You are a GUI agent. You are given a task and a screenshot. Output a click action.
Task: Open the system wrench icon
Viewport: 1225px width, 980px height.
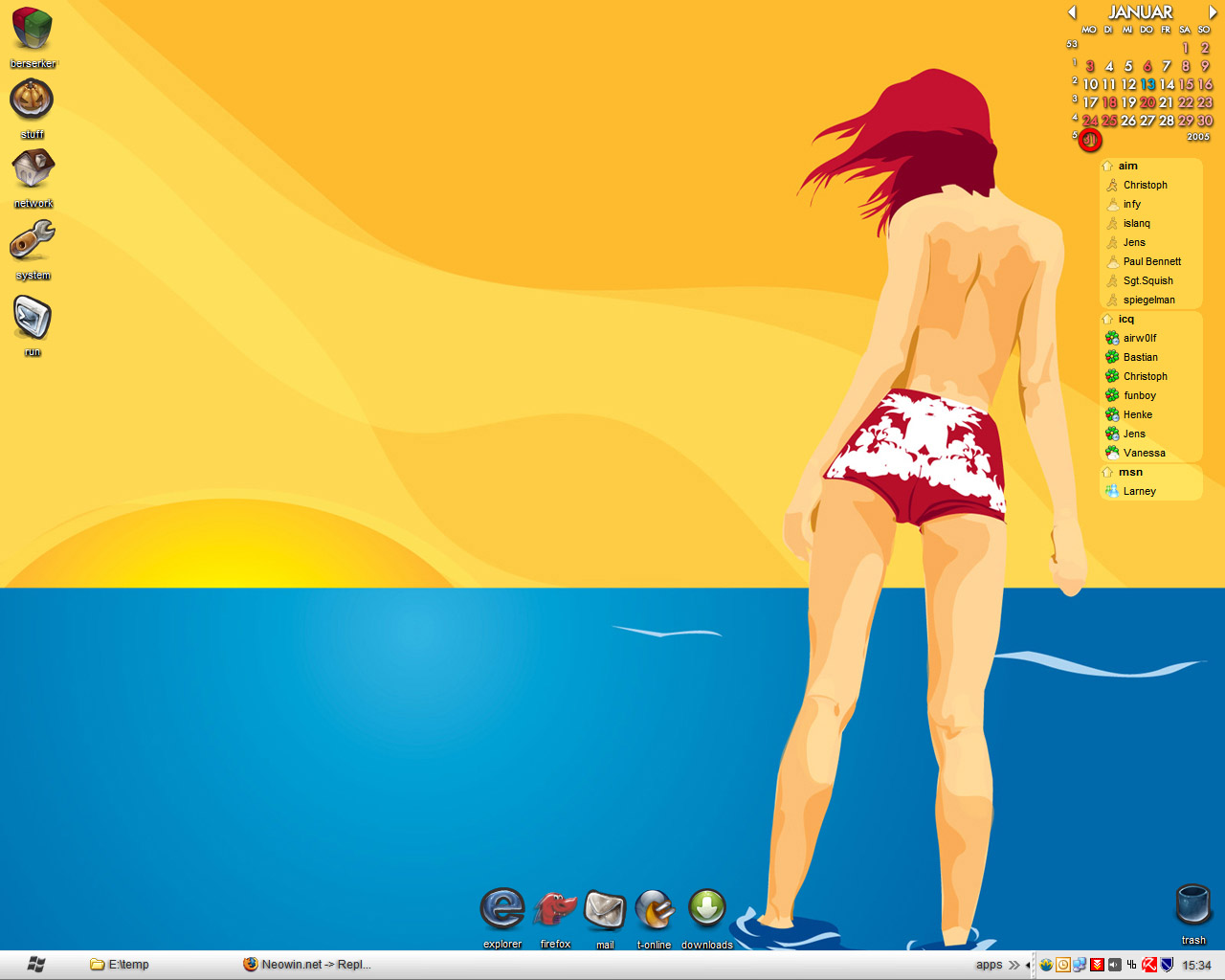[33, 240]
